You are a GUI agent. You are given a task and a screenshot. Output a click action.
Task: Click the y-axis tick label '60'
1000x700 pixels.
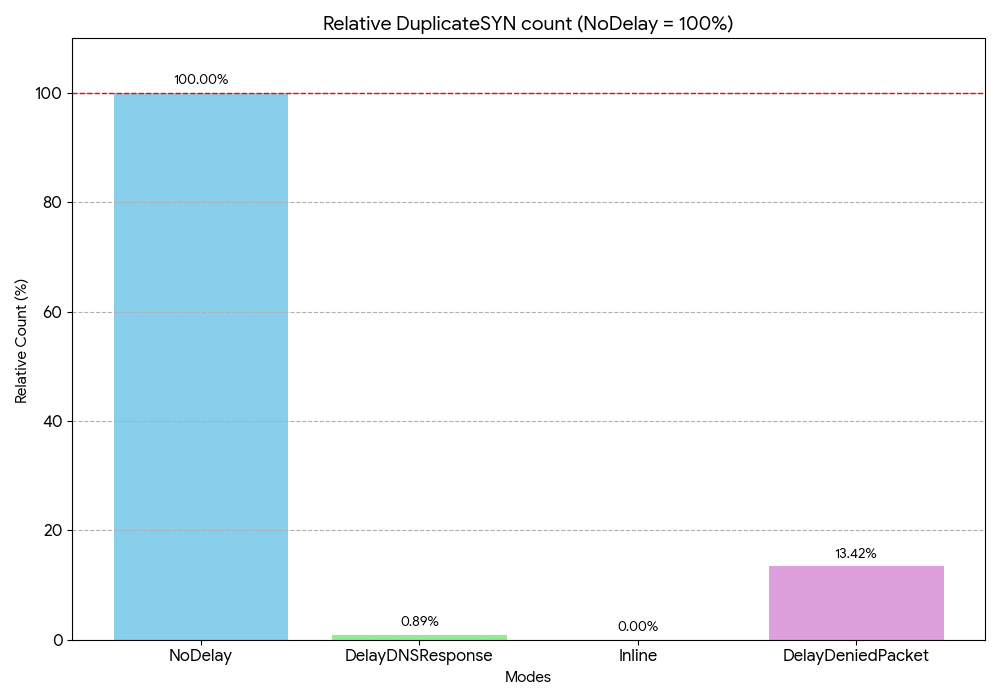tap(54, 312)
